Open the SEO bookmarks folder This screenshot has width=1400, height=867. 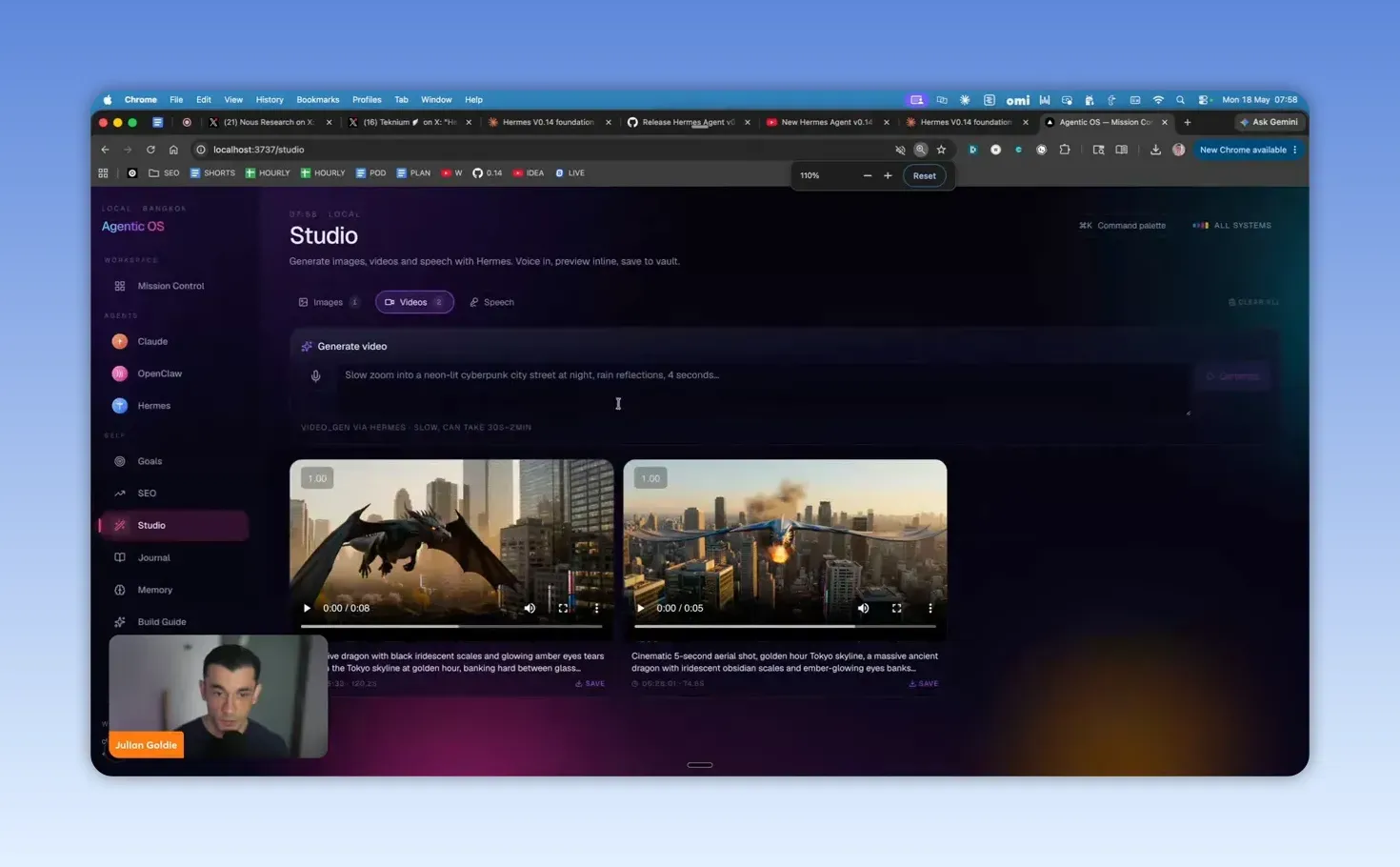point(164,173)
